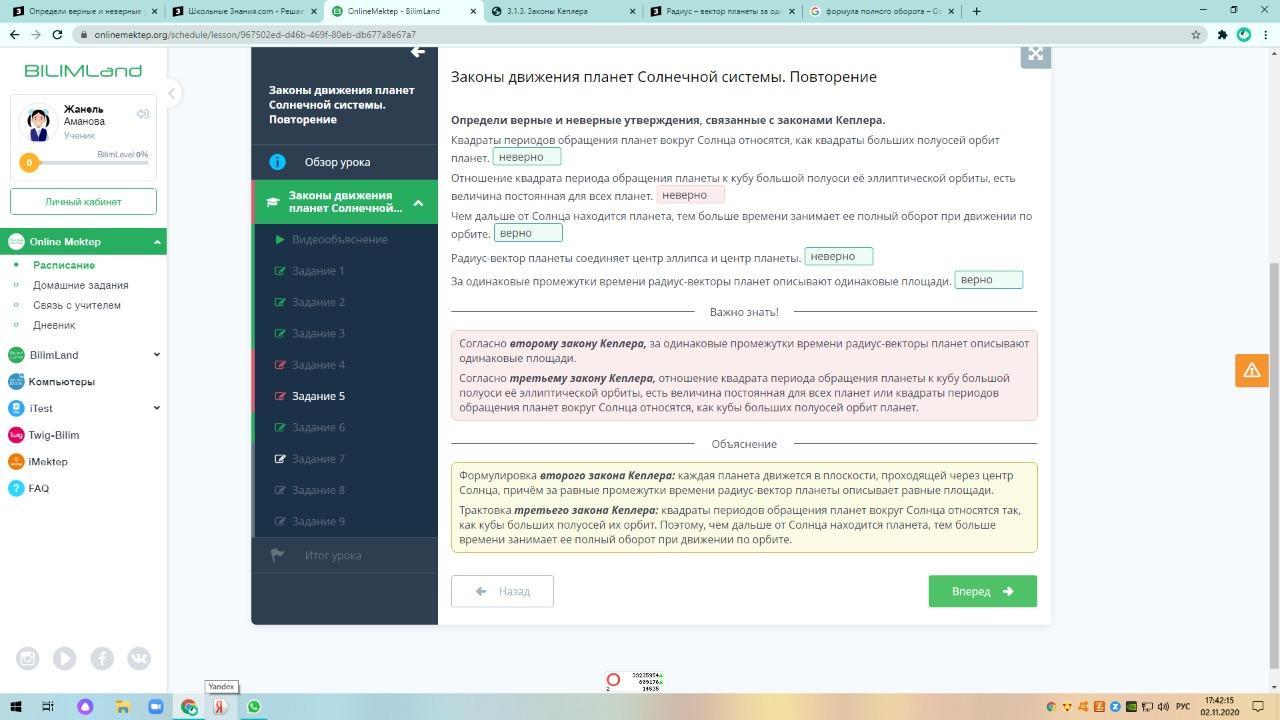Click the user avatar picture
The height and width of the screenshot is (720, 1280).
coord(38,123)
